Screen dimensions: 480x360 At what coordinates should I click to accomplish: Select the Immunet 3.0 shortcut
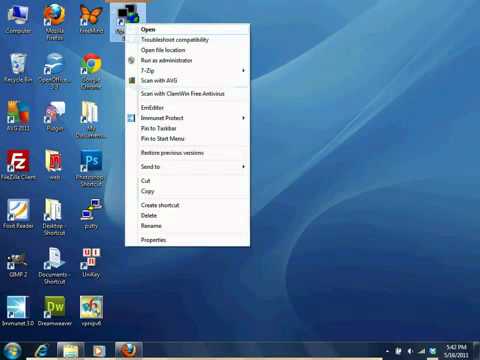[x=18, y=311]
